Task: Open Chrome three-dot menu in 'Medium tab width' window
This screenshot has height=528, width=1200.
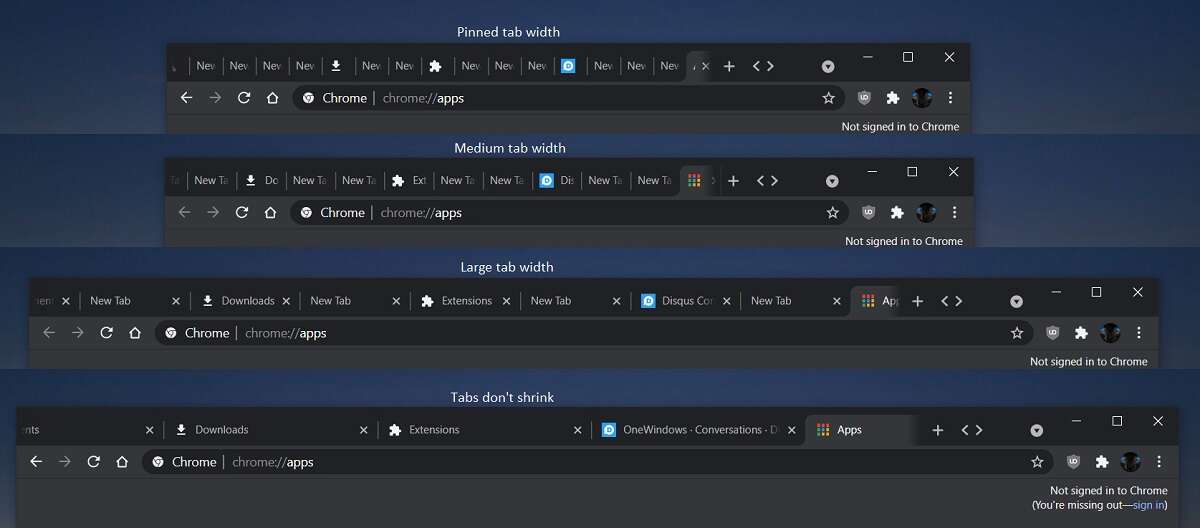Action: tap(954, 213)
